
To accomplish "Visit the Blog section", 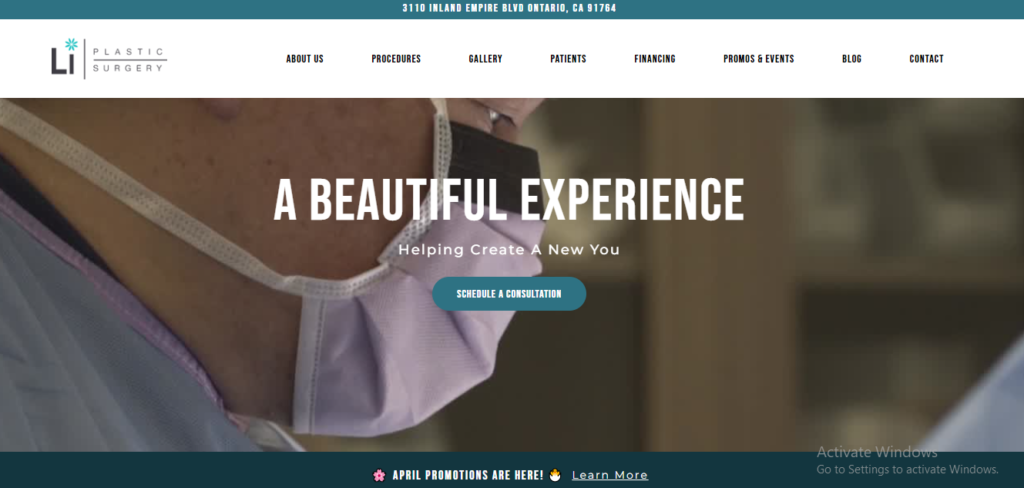I will coord(852,59).
